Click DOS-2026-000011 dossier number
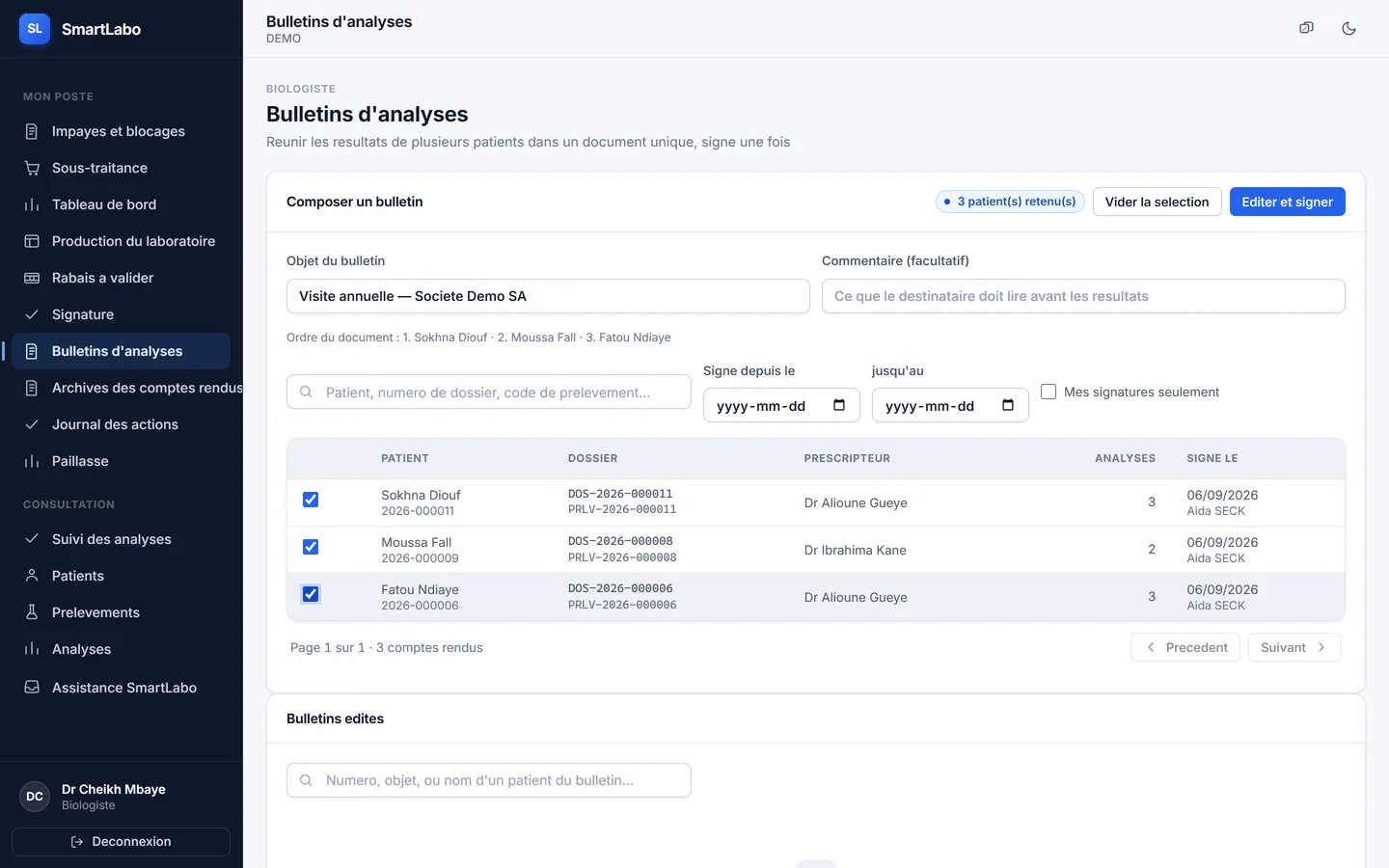 620,494
